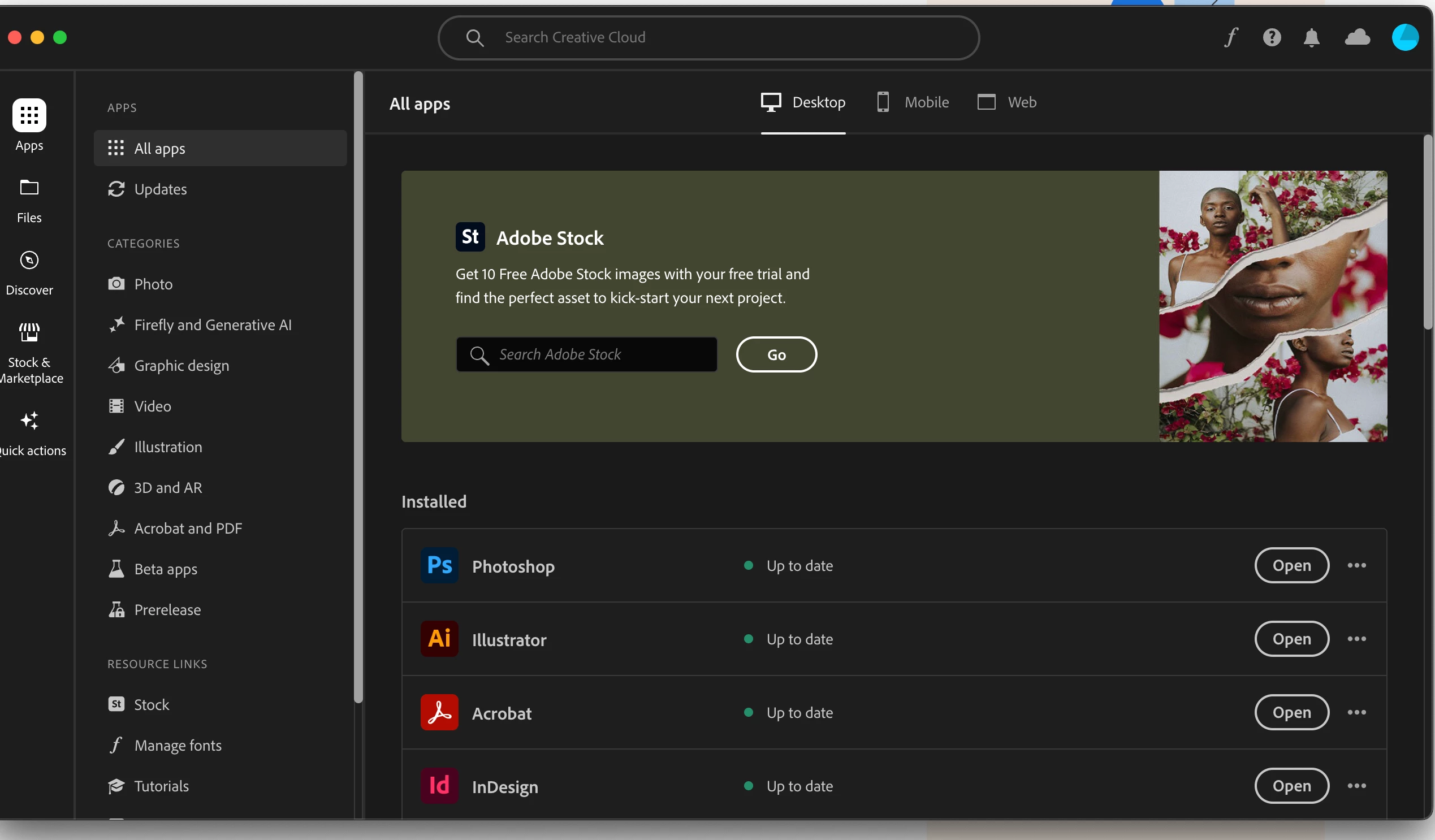Click the sidebar vertical scrollbar
This screenshot has height=840, width=1435.
pos(358,387)
